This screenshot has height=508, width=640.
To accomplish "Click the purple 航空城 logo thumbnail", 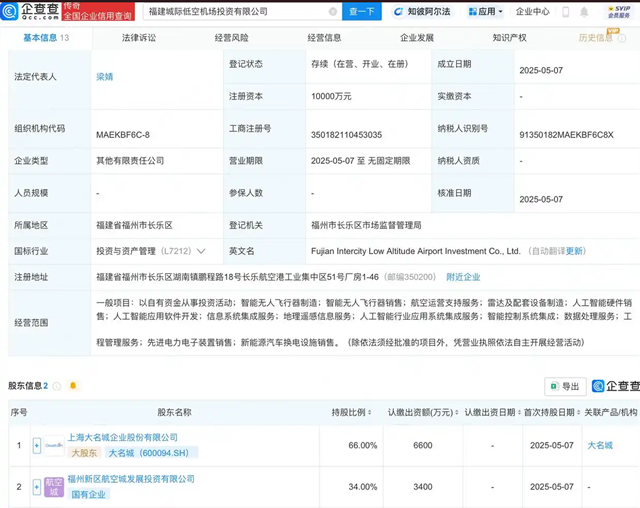I will point(54,487).
